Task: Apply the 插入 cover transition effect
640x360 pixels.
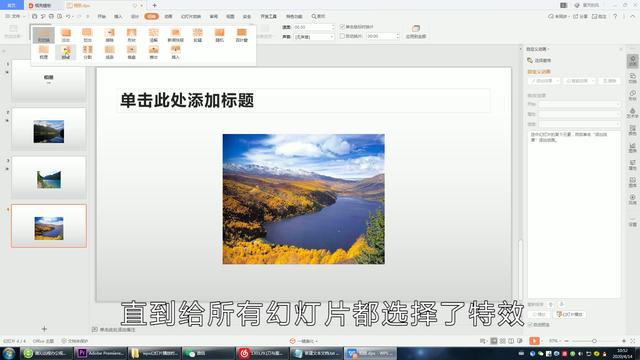Action: tap(176, 52)
